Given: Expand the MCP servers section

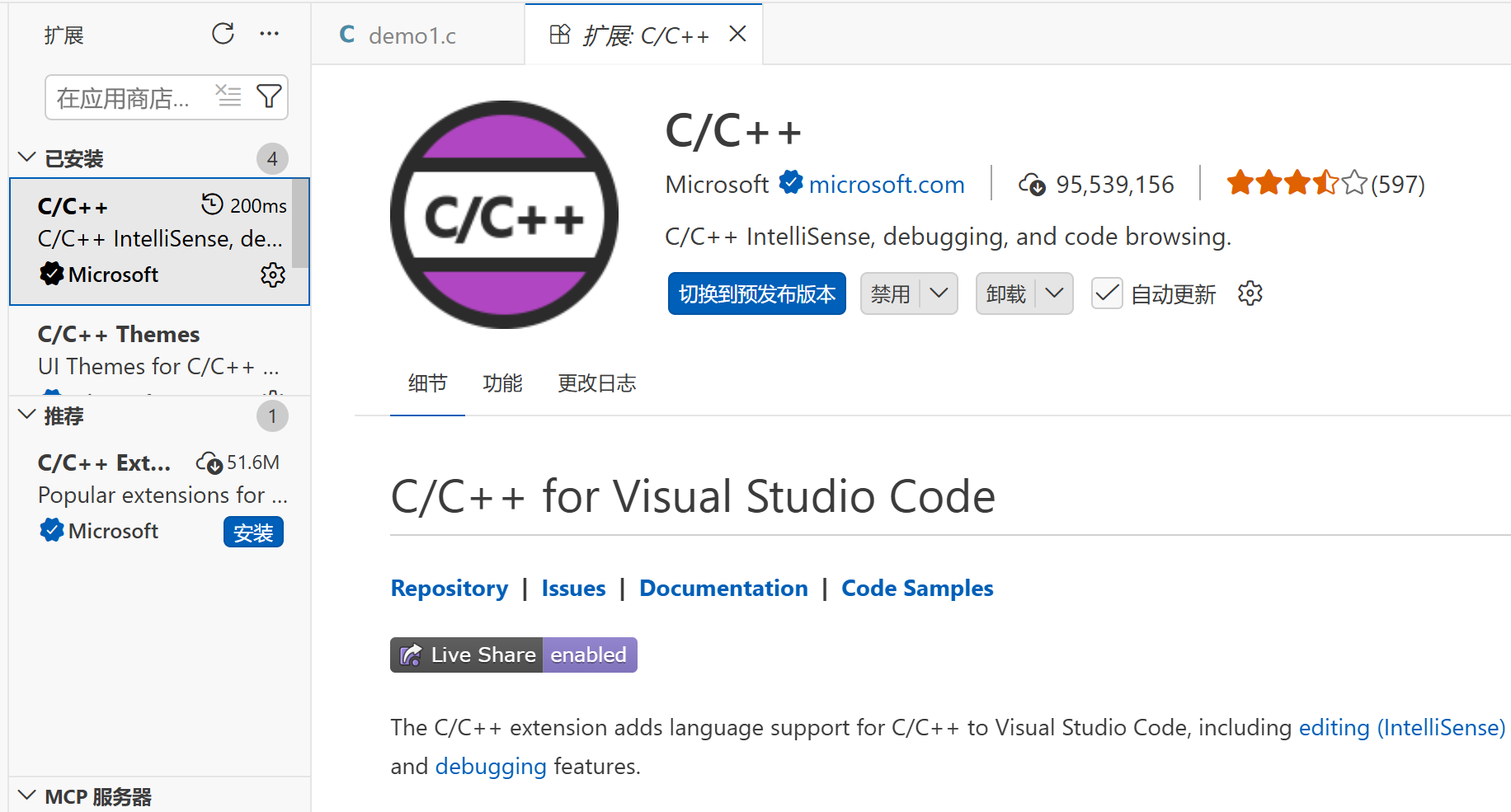Looking at the screenshot, I should 26,796.
